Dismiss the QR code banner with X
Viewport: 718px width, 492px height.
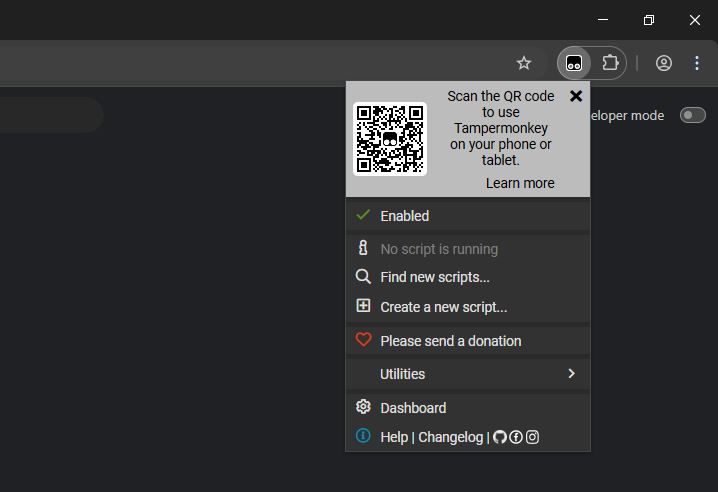click(576, 96)
